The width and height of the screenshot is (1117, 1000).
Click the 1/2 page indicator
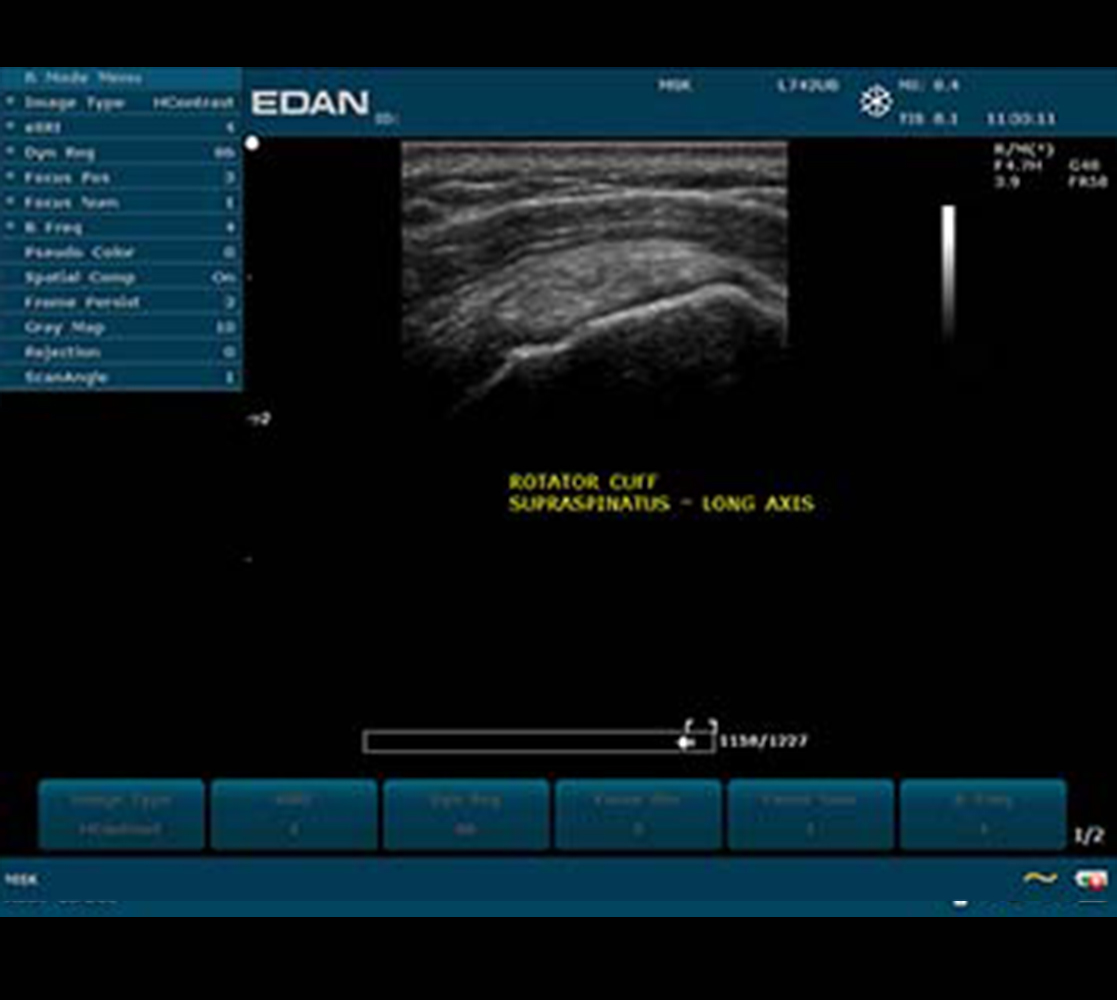[x=1089, y=835]
